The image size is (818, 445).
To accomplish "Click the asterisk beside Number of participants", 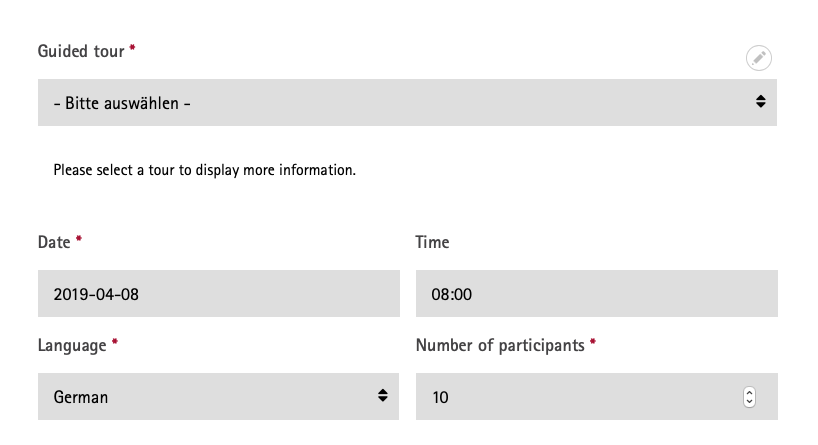I will click(593, 344).
